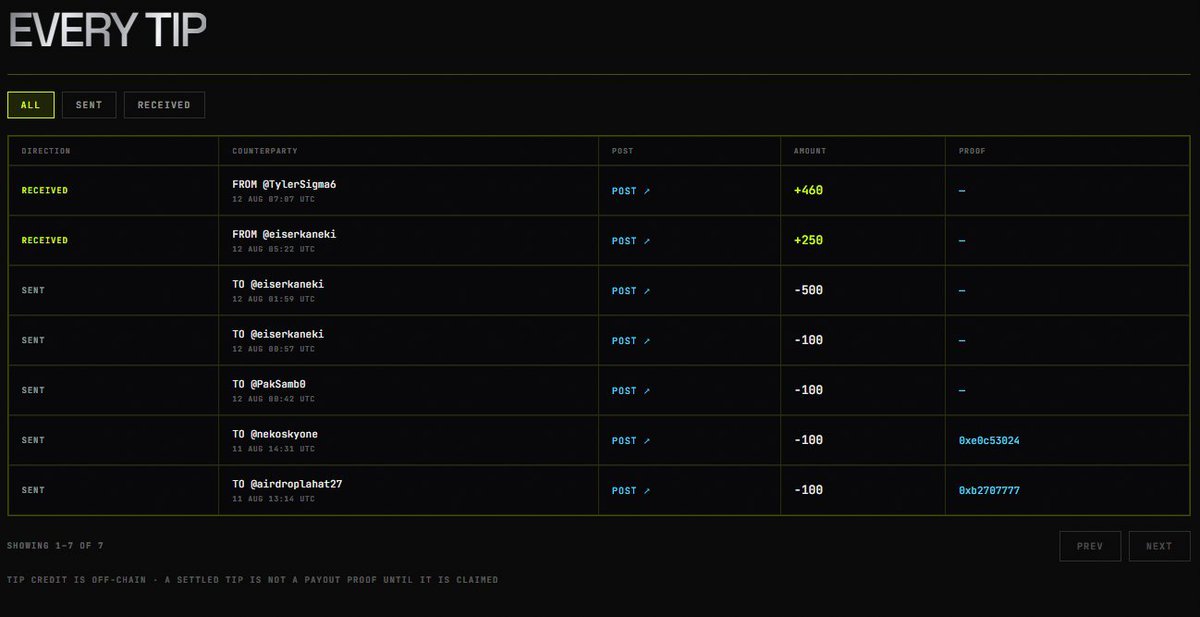The height and width of the screenshot is (617, 1200).
Task: Click SENT label in @PakSamb0 row
Action: tap(33, 390)
